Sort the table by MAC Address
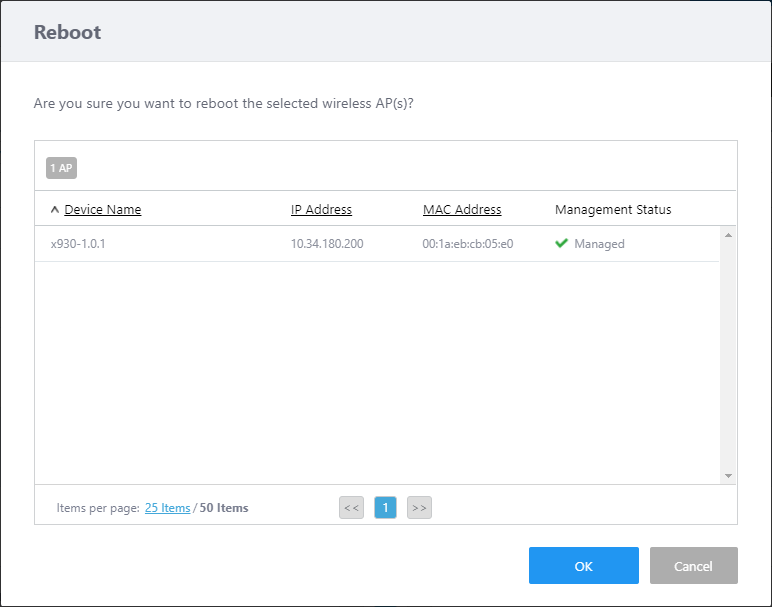Image resolution: width=772 pixels, height=607 pixels. pyautogui.click(x=462, y=210)
